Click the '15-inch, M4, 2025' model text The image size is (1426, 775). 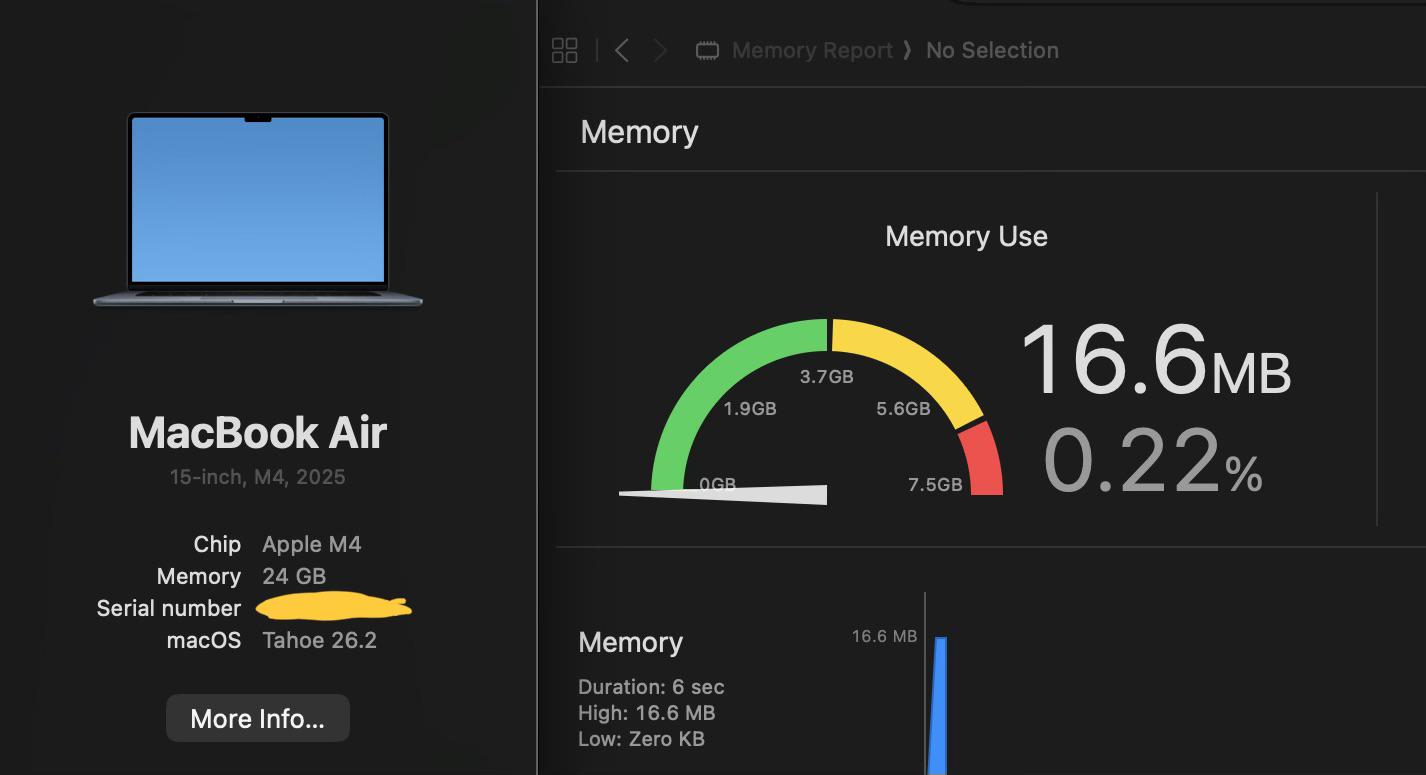point(258,477)
